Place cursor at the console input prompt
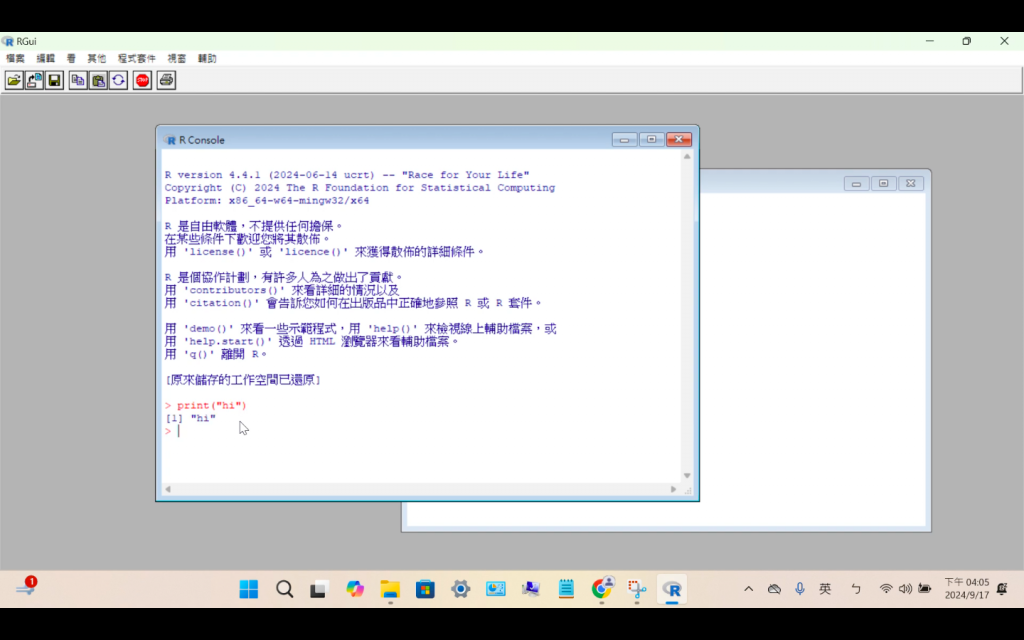 [x=178, y=431]
